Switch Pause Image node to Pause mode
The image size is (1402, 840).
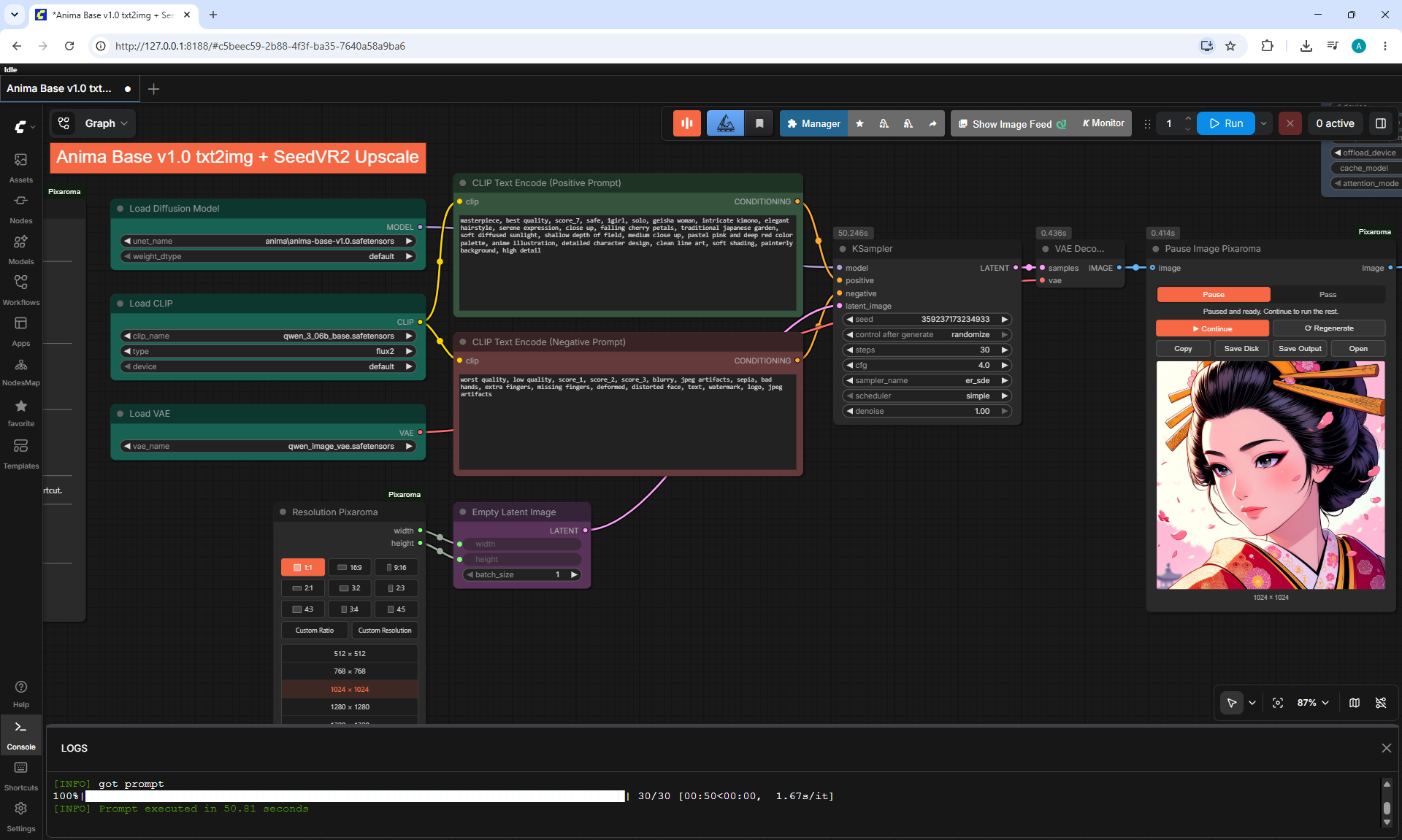1214,294
